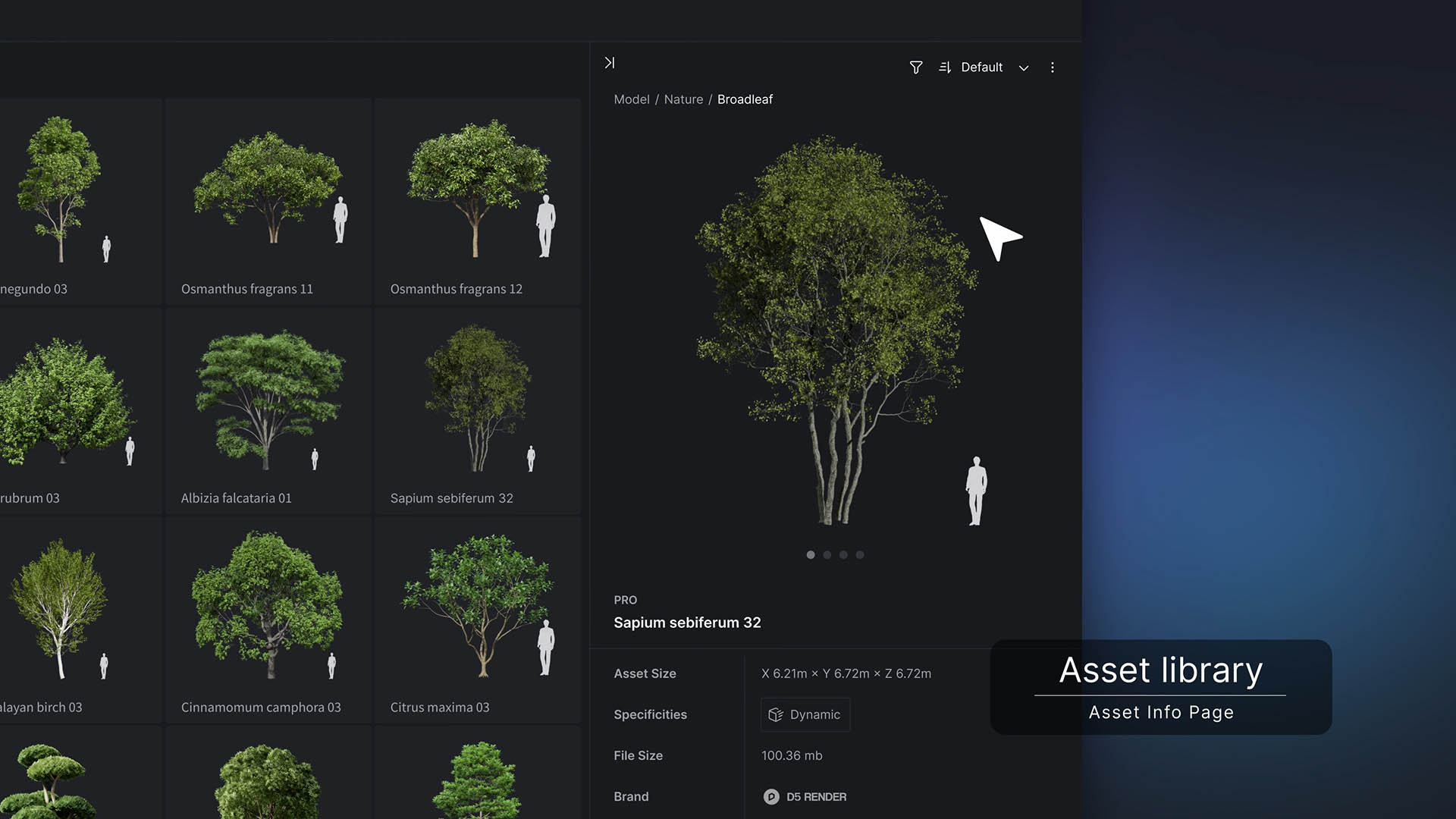Choose the Albizia falcataria 01 tree
The image size is (1456, 819).
268,409
